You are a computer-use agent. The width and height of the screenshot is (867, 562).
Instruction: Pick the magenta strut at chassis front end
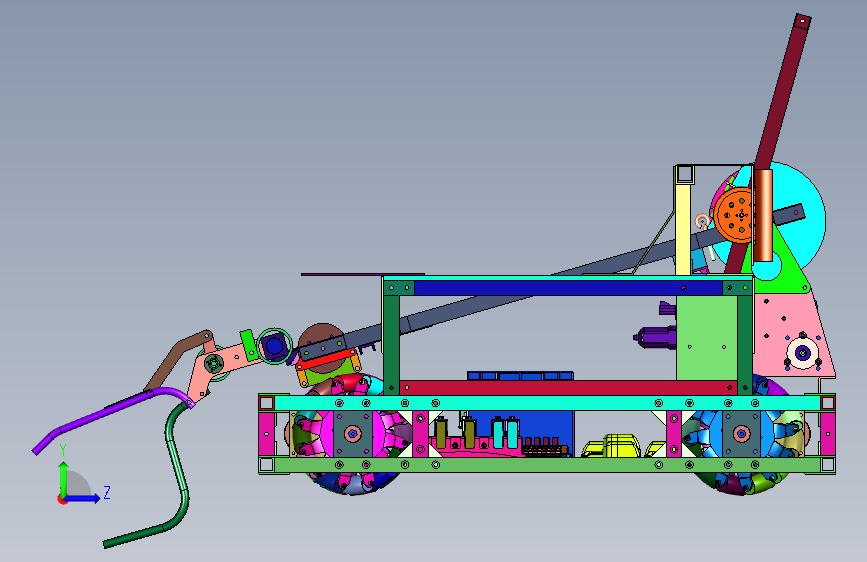(267, 434)
